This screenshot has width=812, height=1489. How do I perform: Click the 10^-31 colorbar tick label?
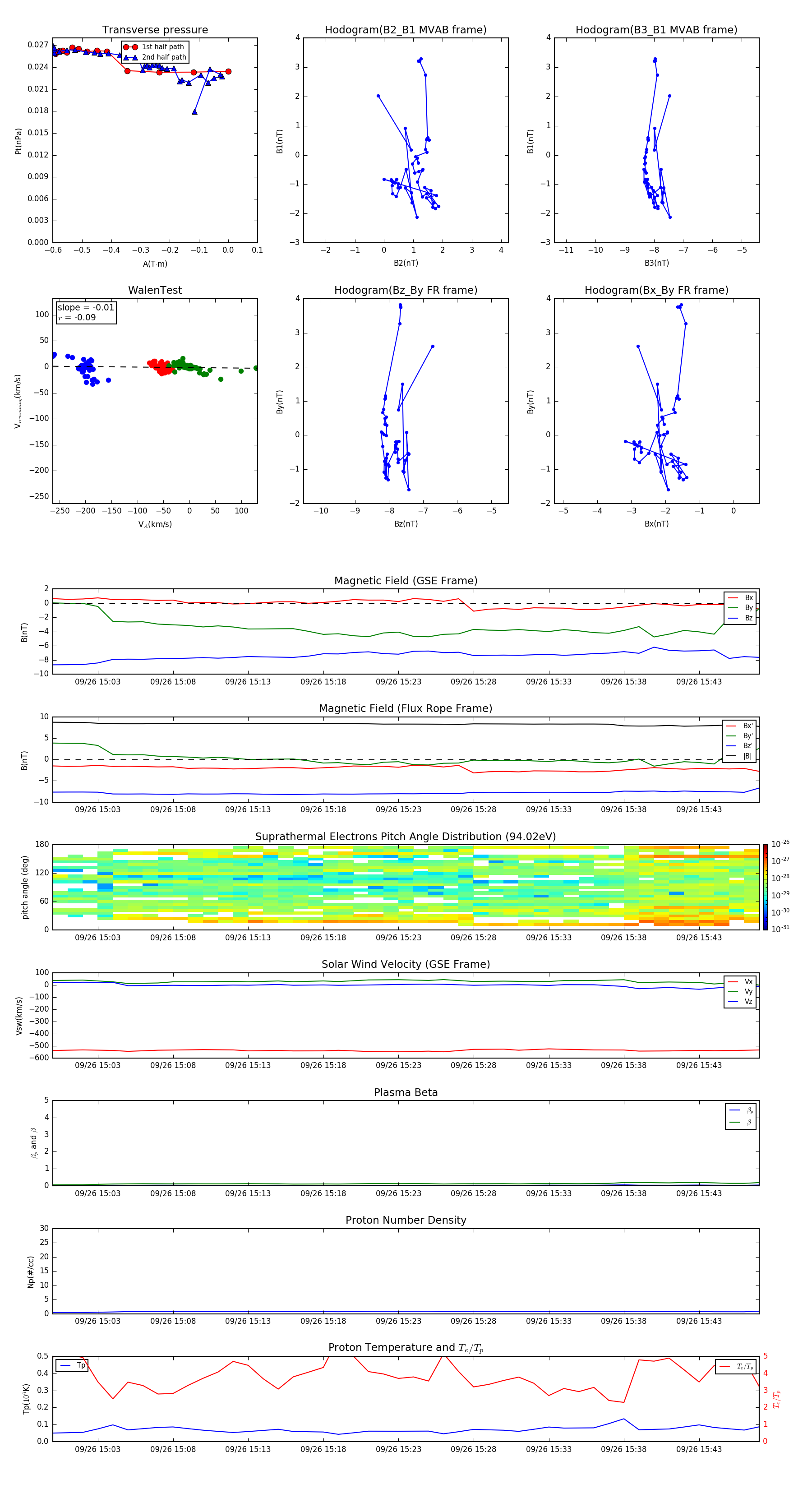pos(780,929)
